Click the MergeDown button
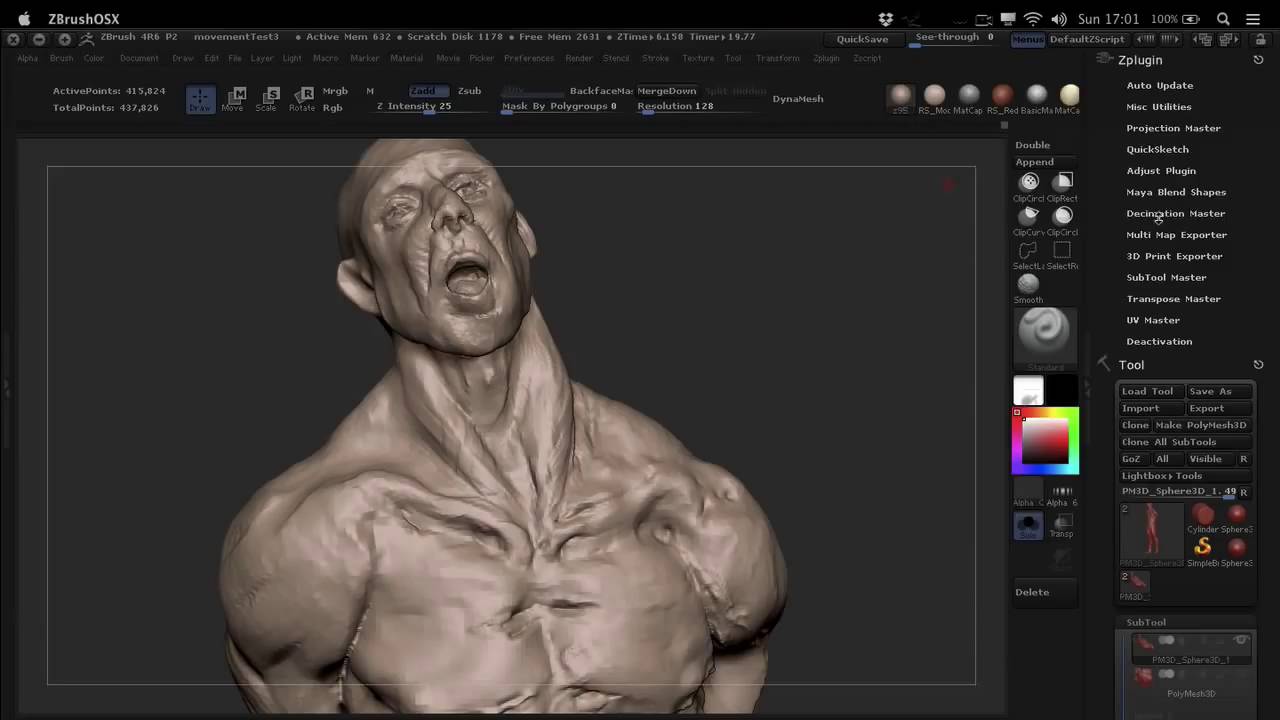1280x720 pixels. pos(667,91)
